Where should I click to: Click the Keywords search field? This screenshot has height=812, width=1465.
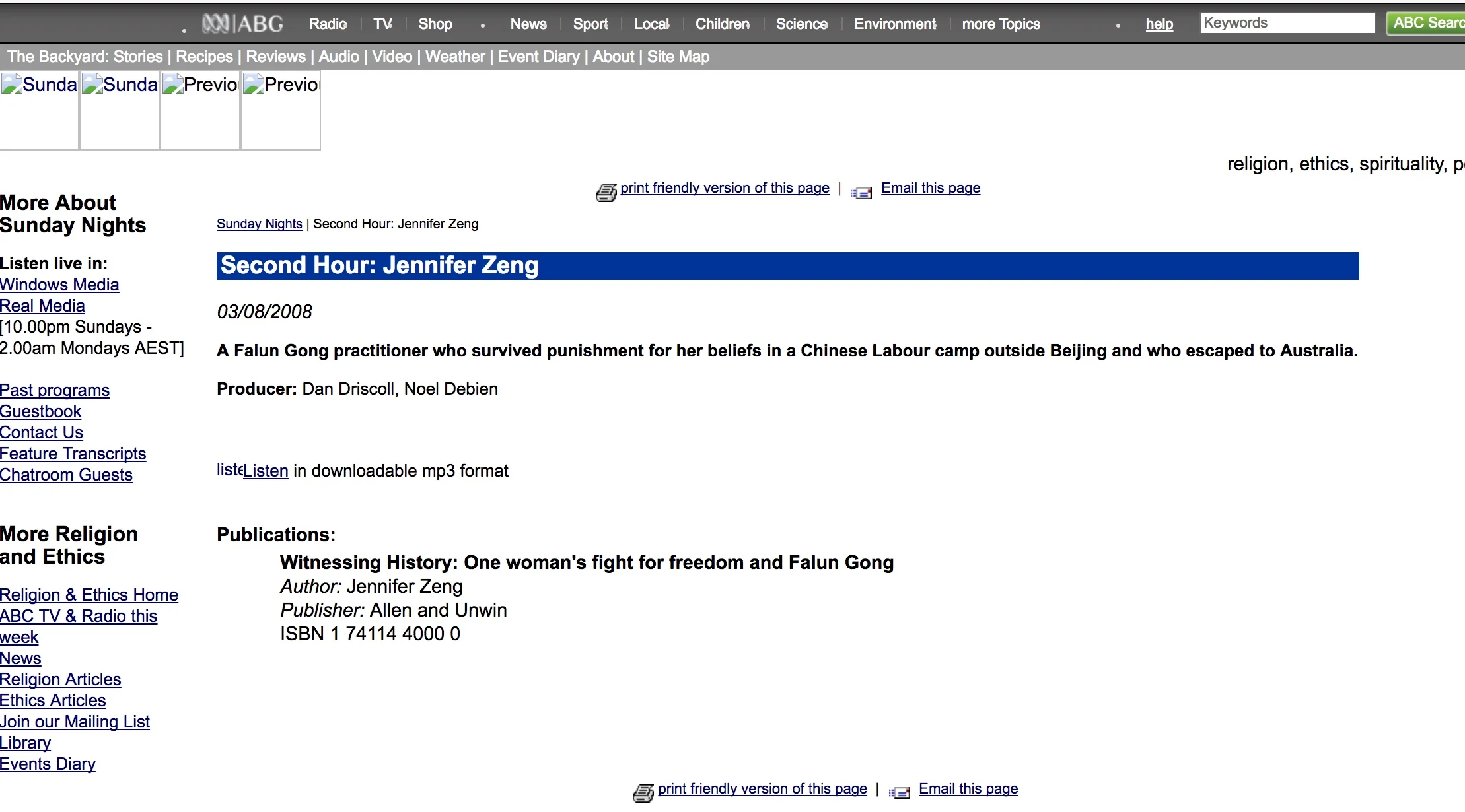click(x=1287, y=23)
